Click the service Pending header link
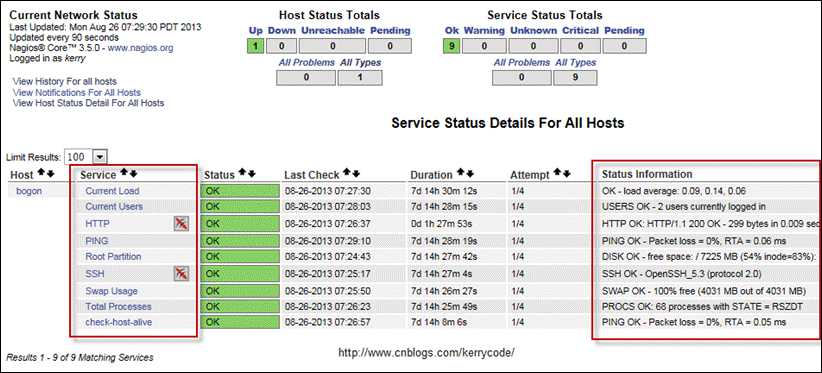The image size is (822, 373). 624,30
